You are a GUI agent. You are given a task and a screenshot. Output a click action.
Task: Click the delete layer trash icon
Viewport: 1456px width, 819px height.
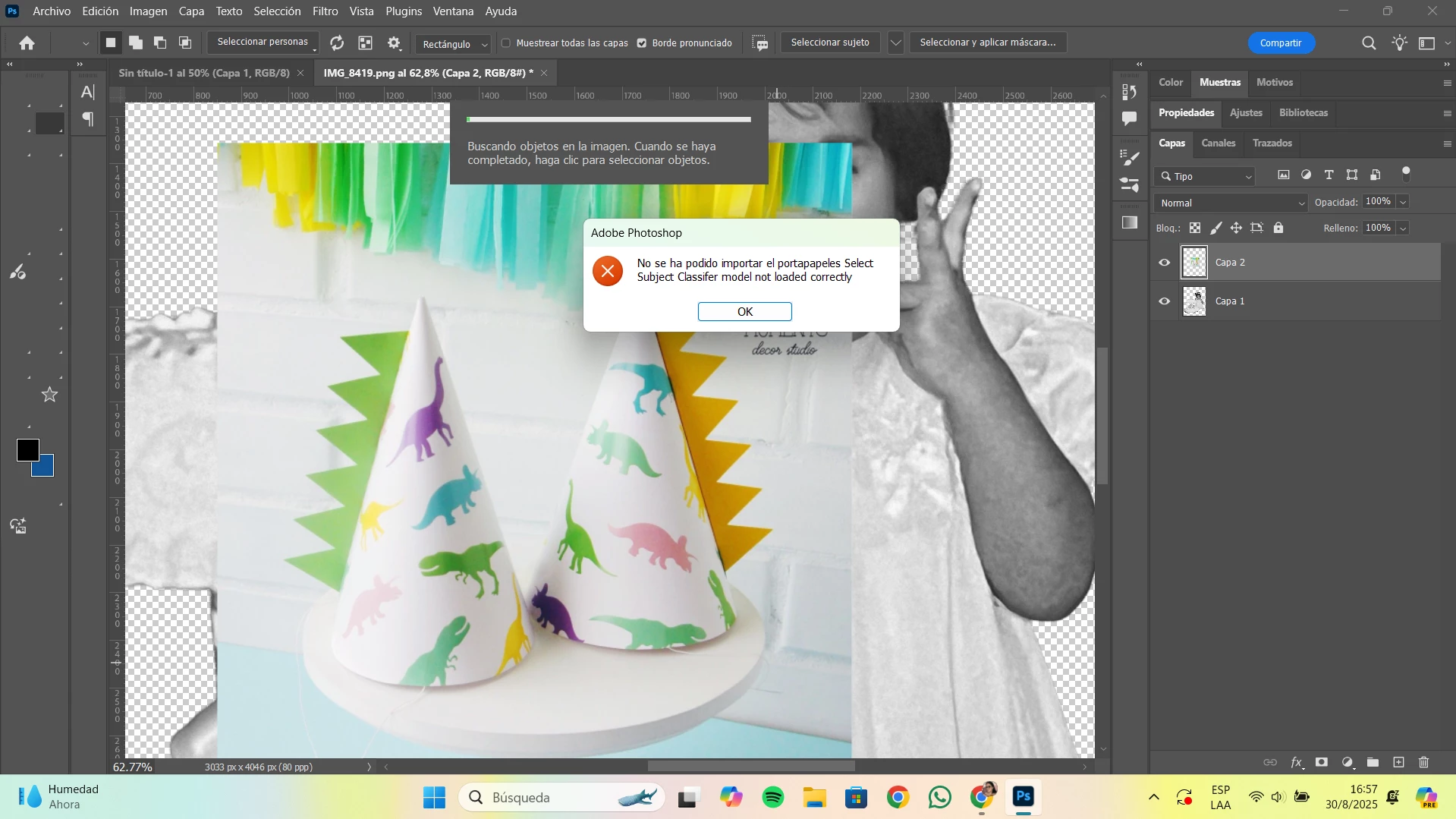pyautogui.click(x=1423, y=762)
